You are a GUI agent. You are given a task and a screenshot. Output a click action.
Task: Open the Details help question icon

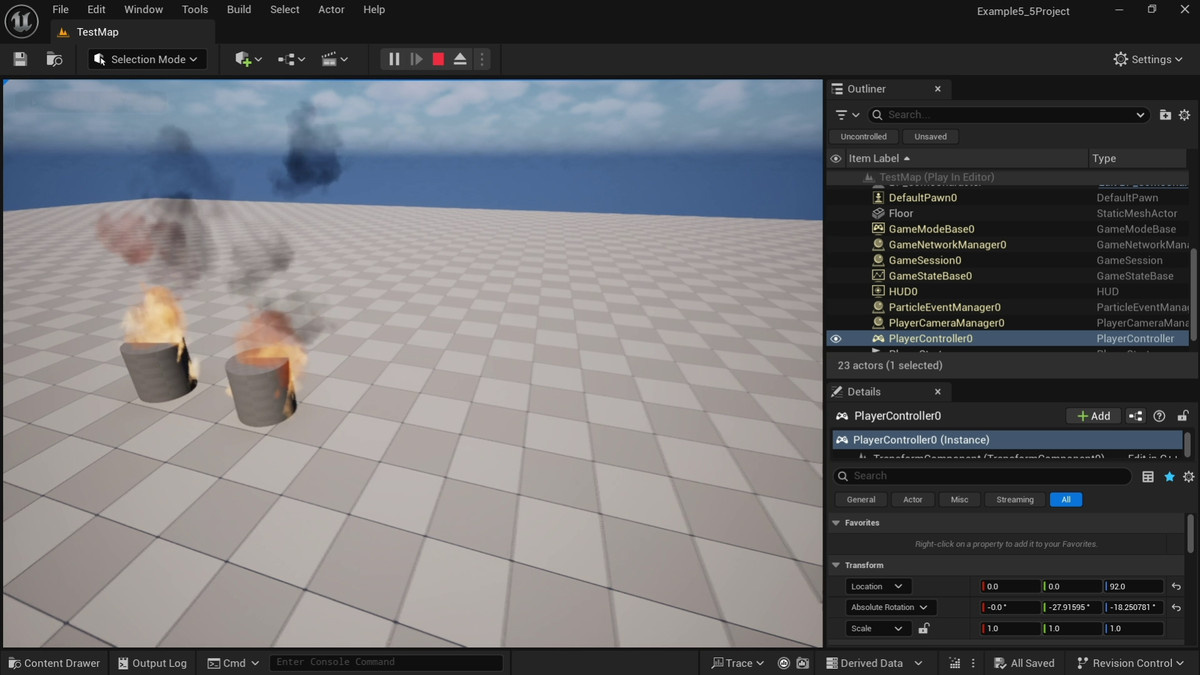coord(1160,416)
